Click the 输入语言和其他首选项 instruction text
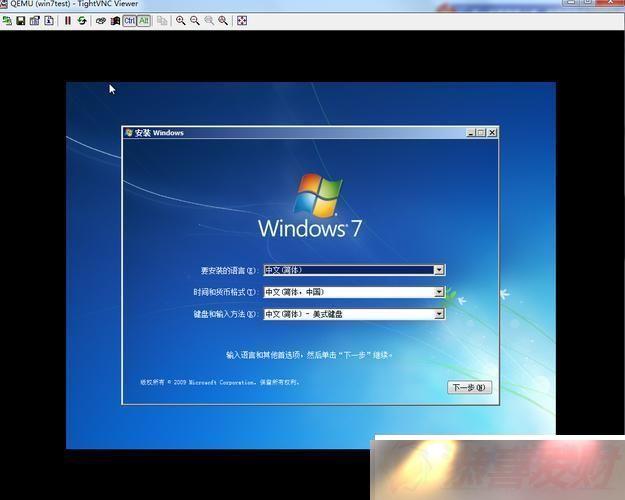Viewport: 625px width, 500px height. coord(309,355)
